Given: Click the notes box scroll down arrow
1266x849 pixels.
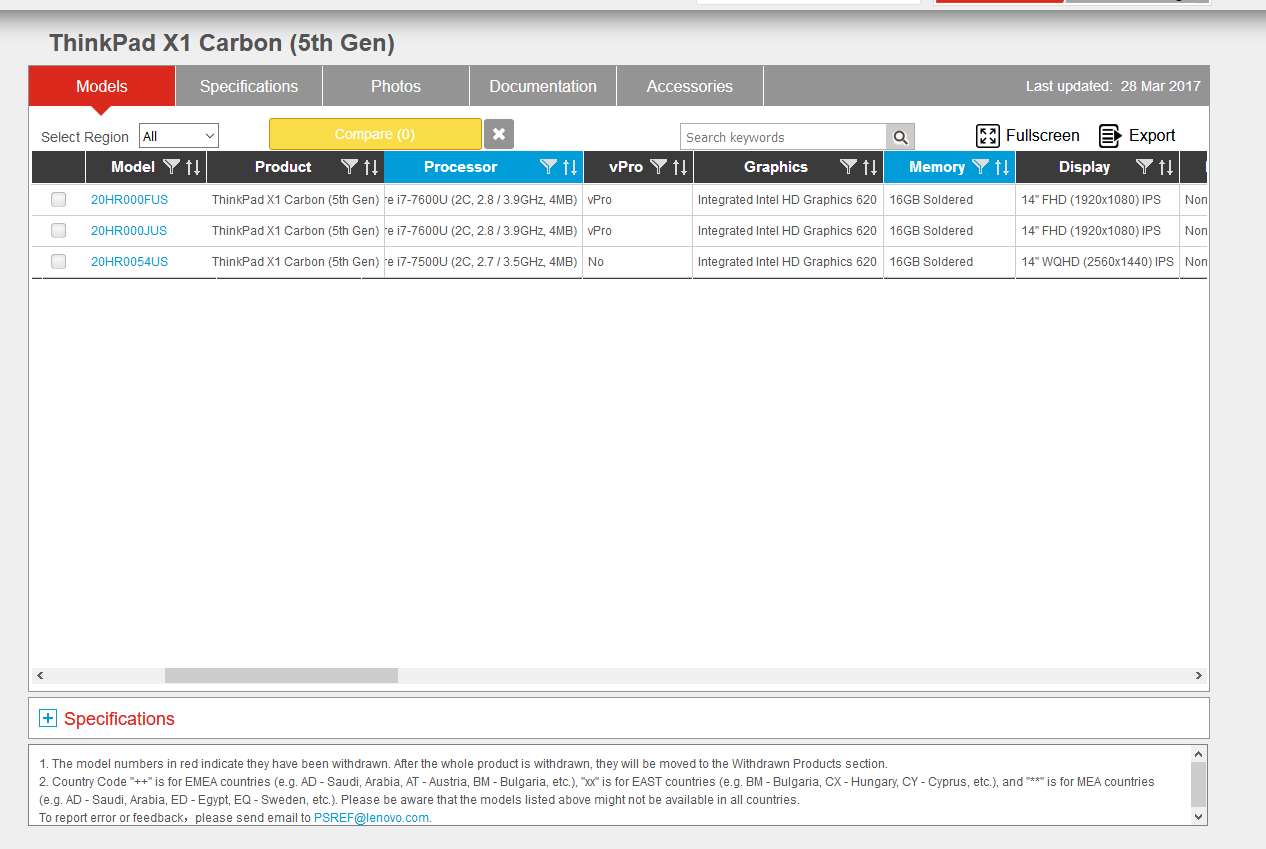Looking at the screenshot, I should [x=1199, y=816].
